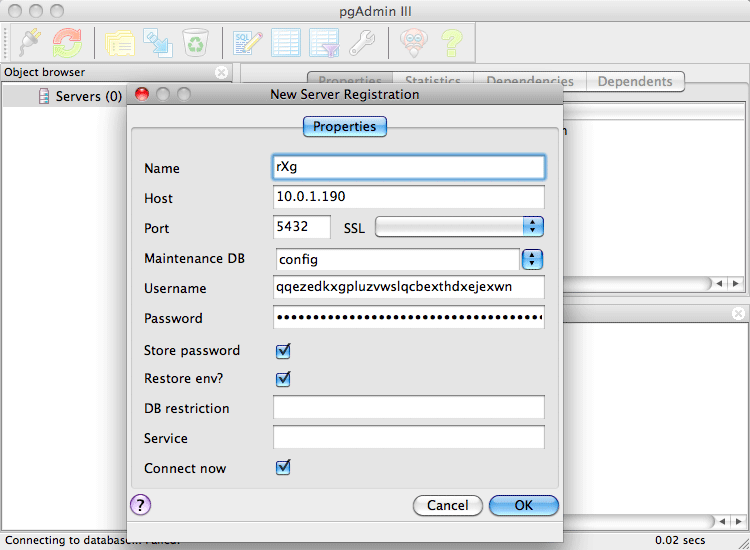Click into the Port field

(301, 227)
